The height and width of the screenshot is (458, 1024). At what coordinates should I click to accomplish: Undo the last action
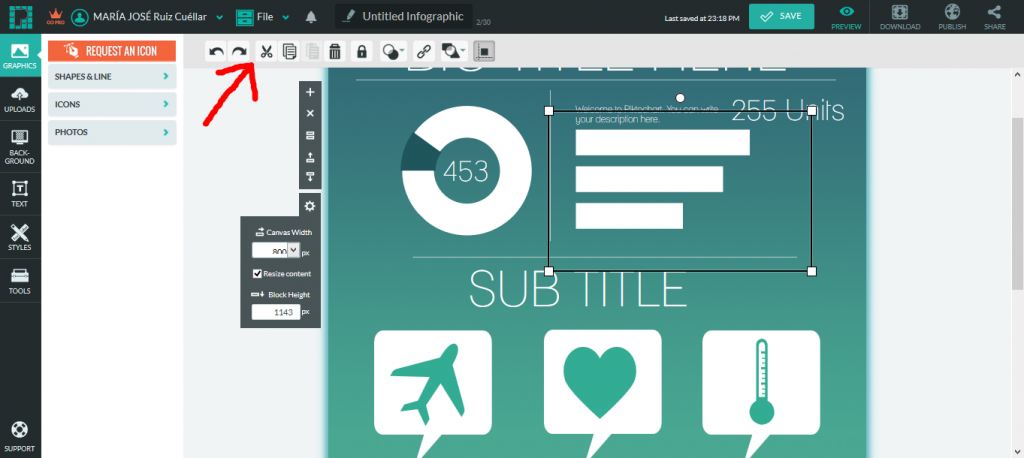216,51
